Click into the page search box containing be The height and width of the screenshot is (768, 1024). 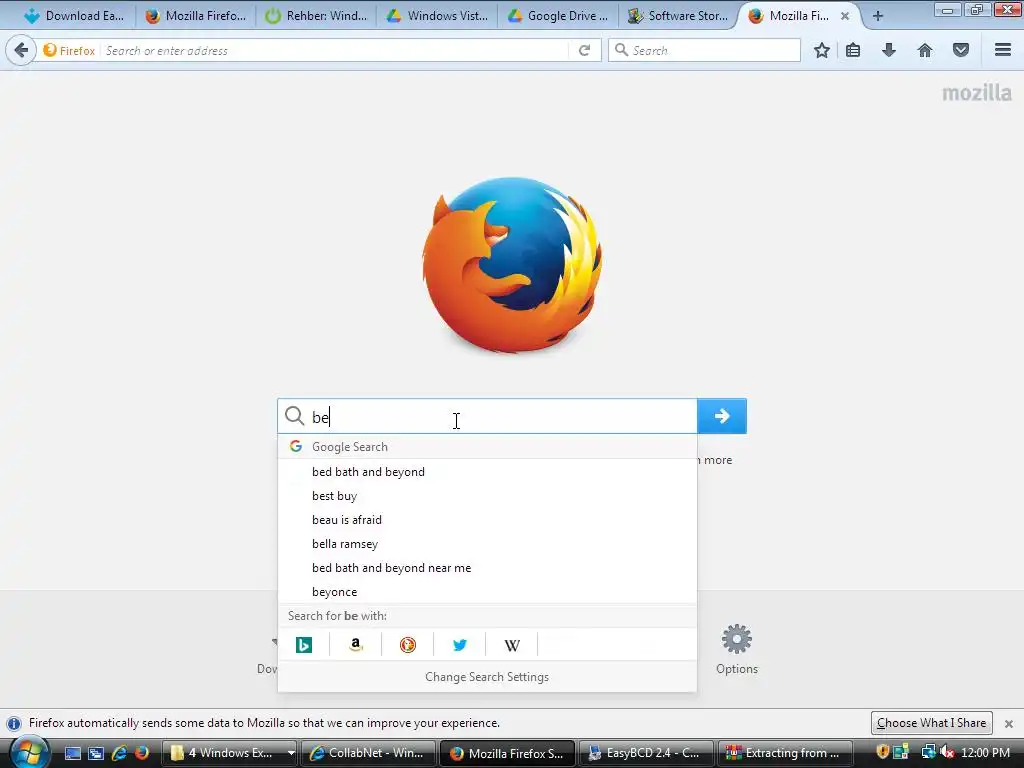tap(487, 416)
